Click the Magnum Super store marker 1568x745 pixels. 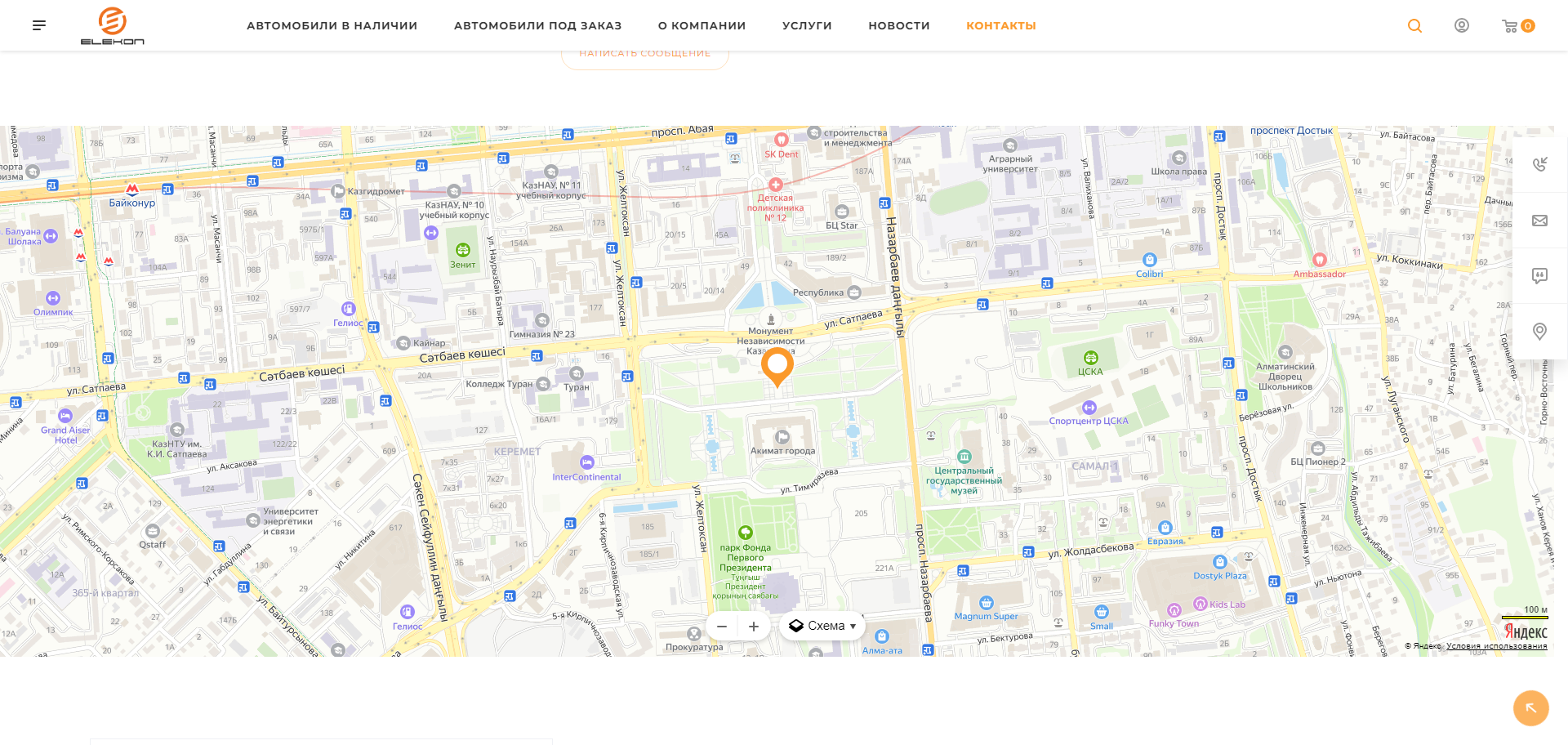[987, 603]
